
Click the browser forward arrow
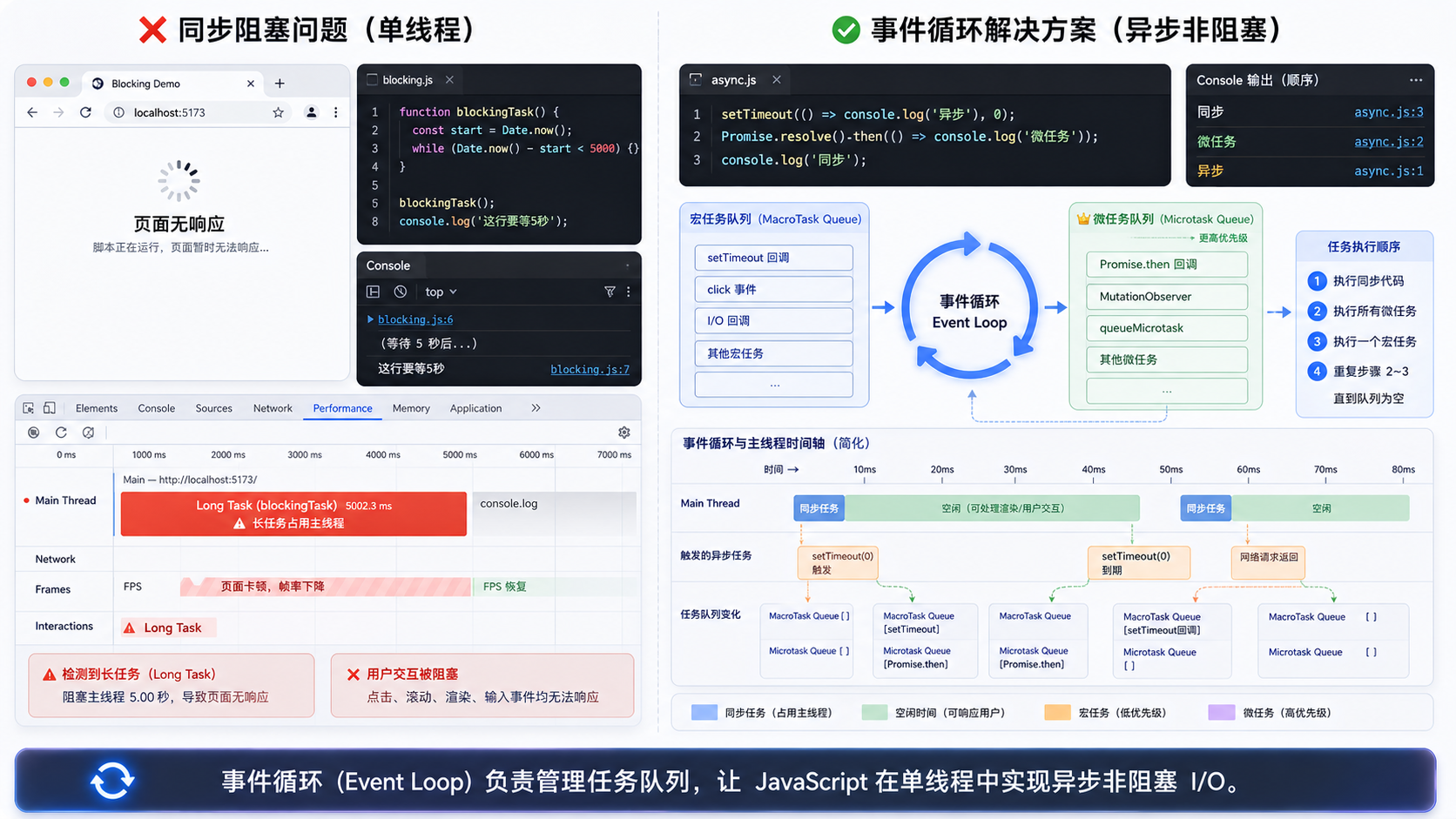[x=58, y=112]
